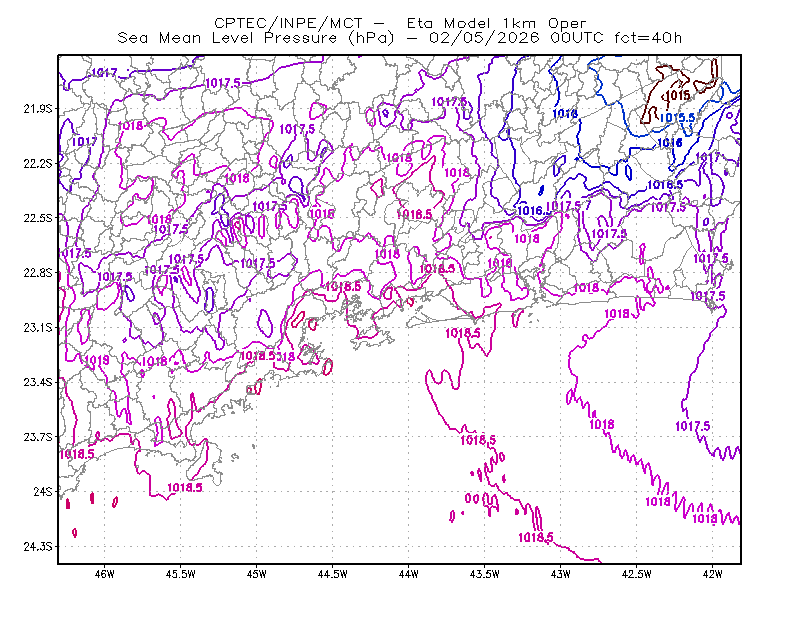Viewport: 800px width, 618px height.
Task: Click the 1019 contour label
Action: point(97,360)
